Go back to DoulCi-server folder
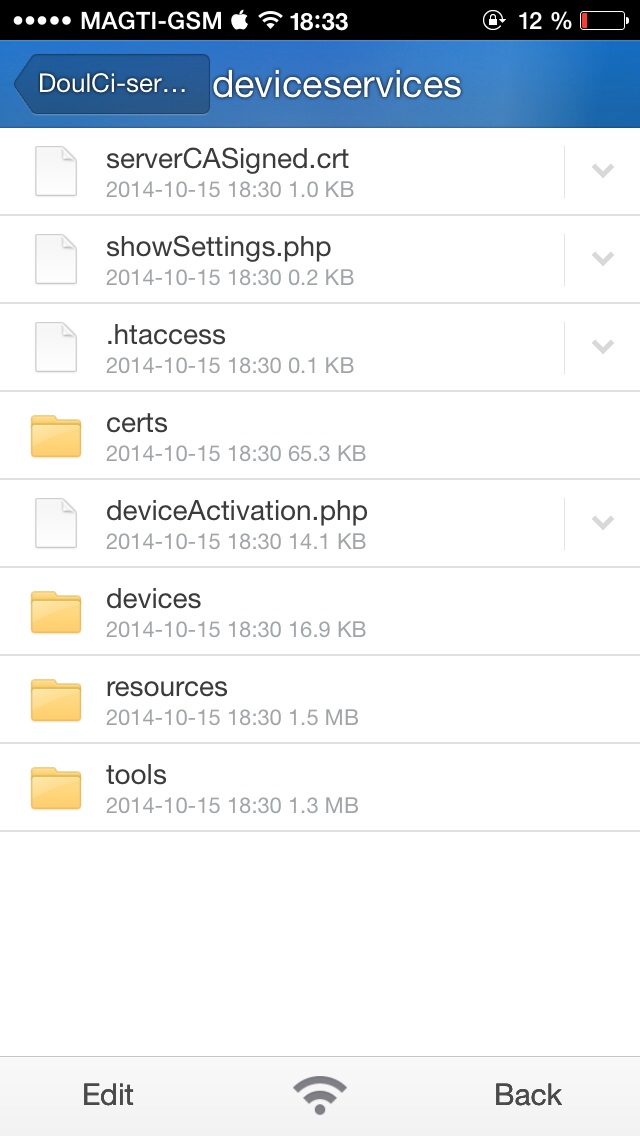 [x=111, y=84]
